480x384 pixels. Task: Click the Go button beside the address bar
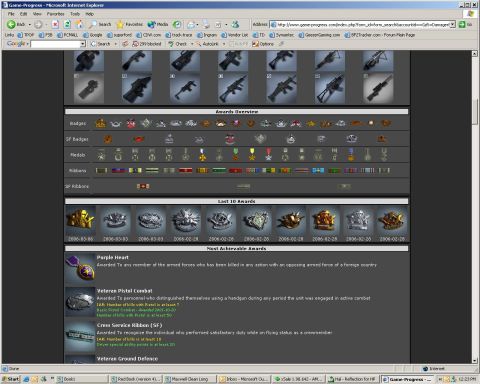tap(466, 24)
